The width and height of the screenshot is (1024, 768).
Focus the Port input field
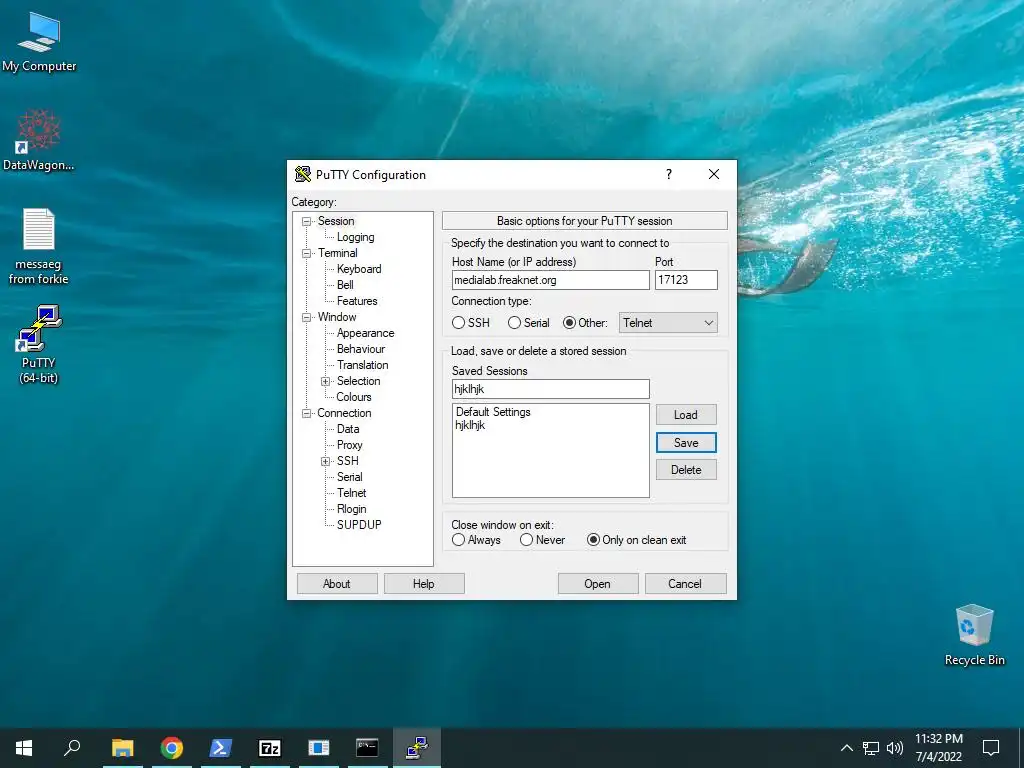[686, 280]
